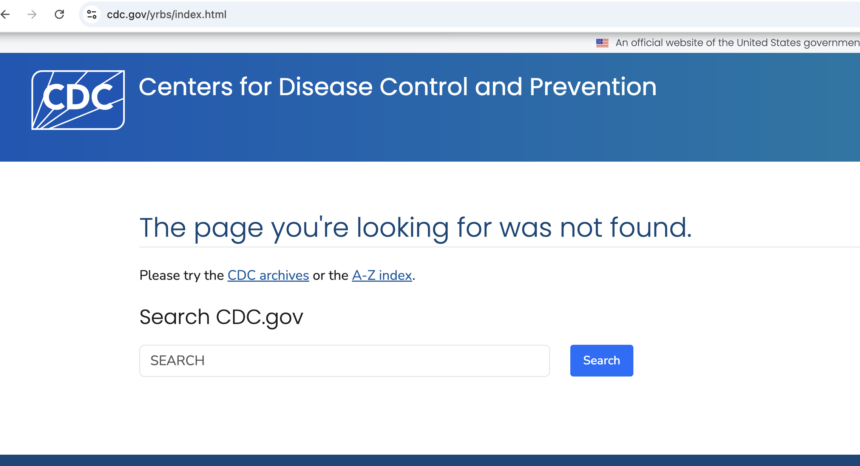
Task: Click the divider line beneath the heading
Action: coord(499,247)
